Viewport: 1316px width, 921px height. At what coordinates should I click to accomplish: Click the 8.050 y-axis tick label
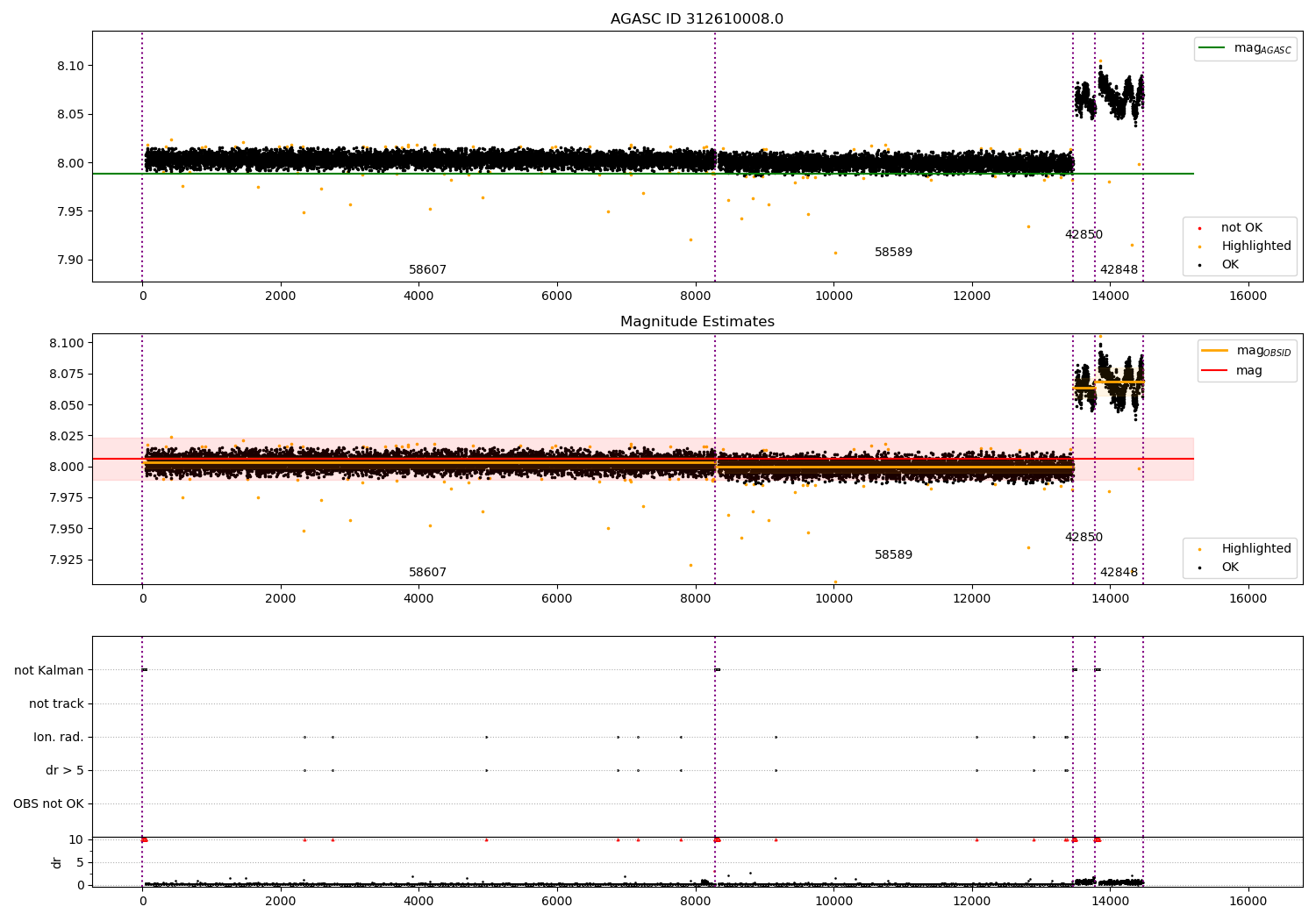(67, 405)
